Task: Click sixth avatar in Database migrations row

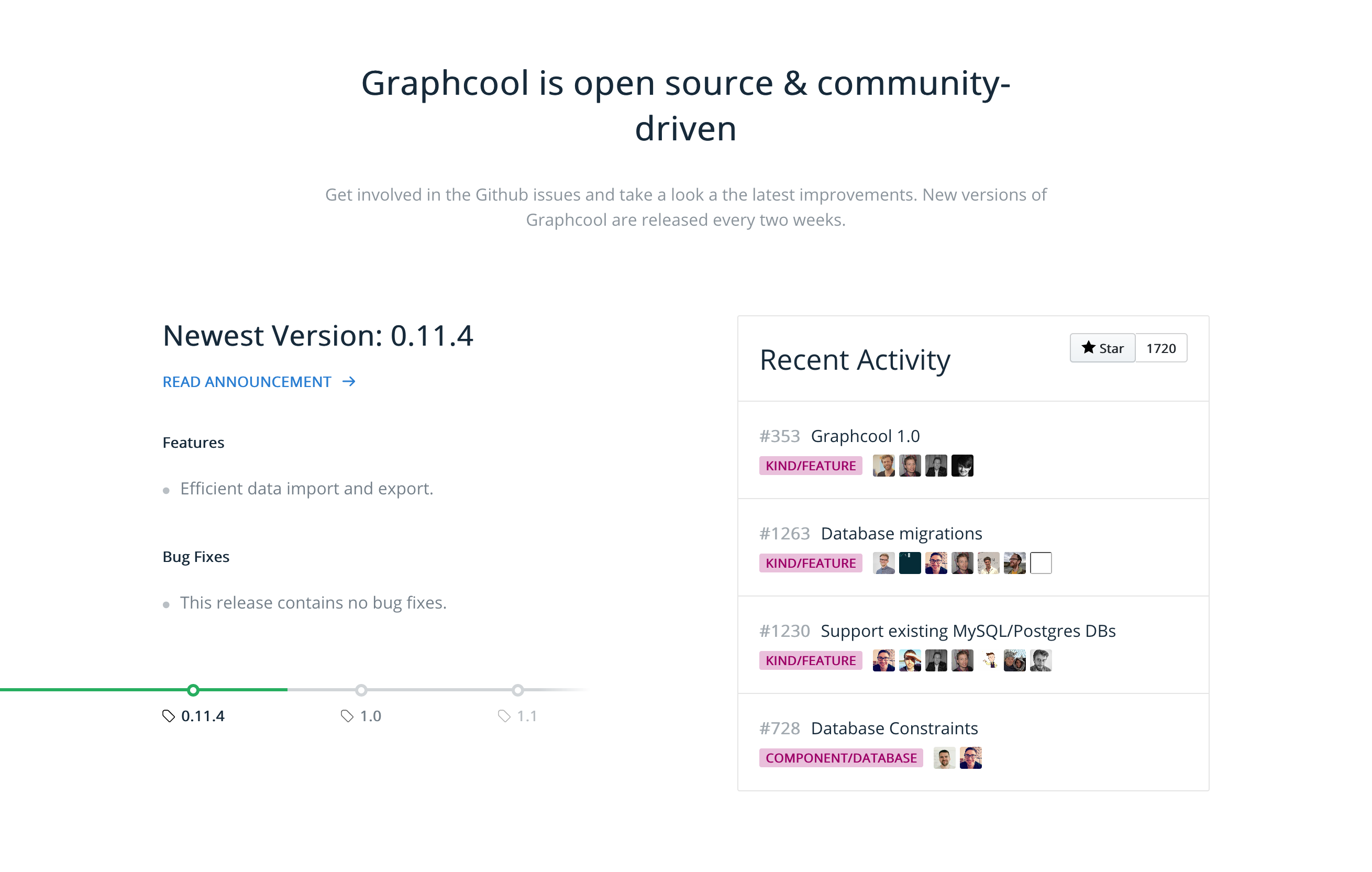Action: (1015, 563)
